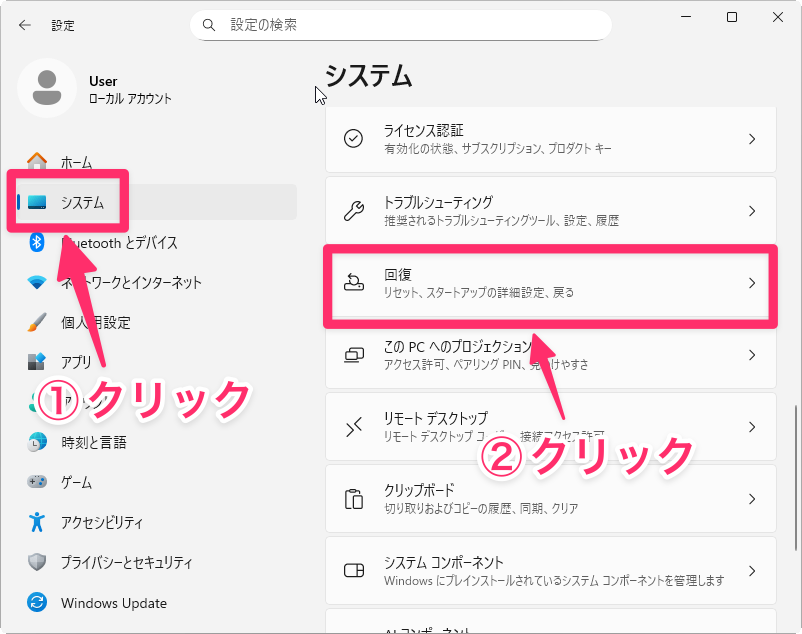Click the プライバシーとセキュリティ shield icon
Viewport: 802px width, 634px height.
[37, 563]
